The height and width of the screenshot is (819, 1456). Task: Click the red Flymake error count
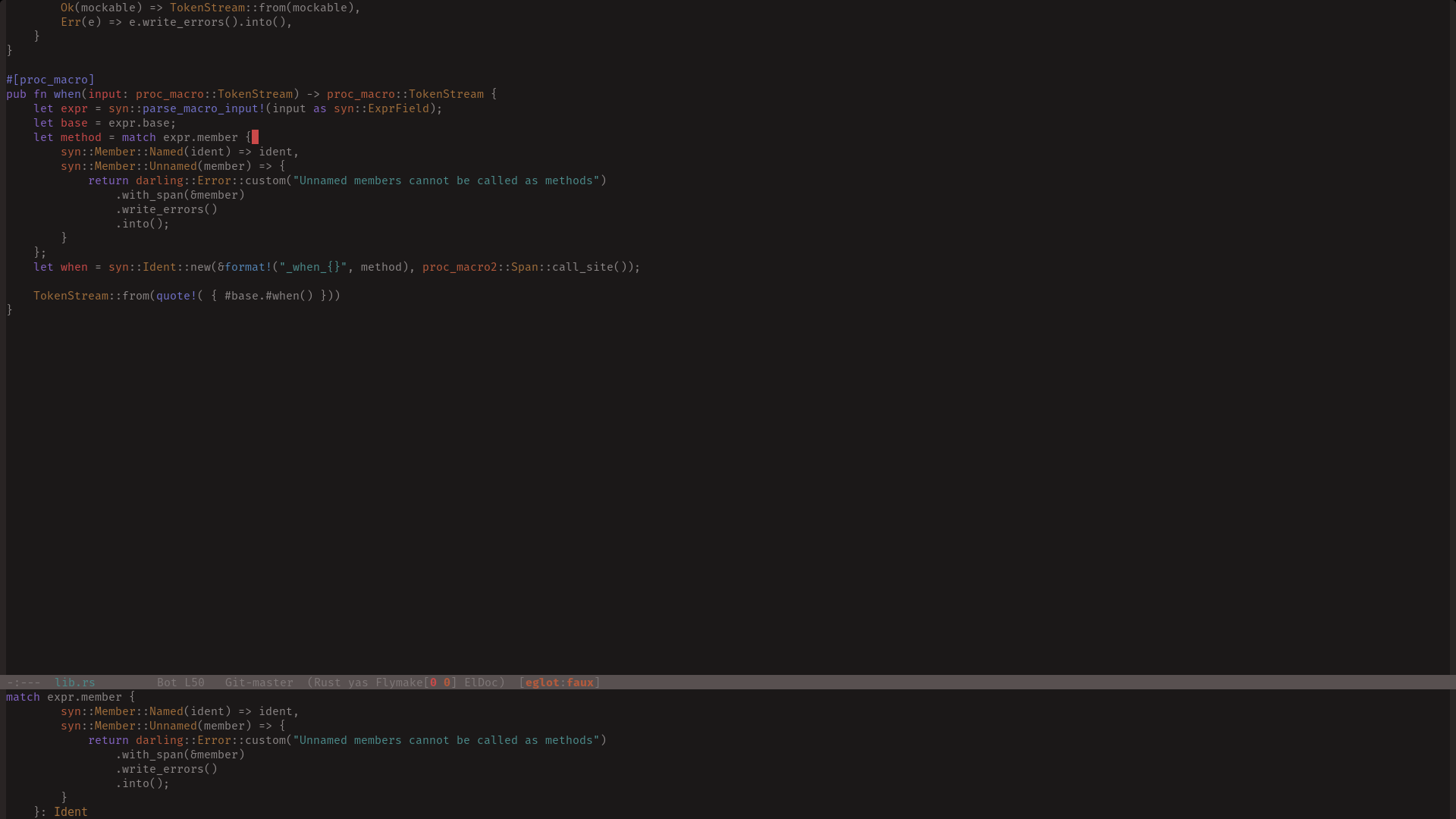433,682
